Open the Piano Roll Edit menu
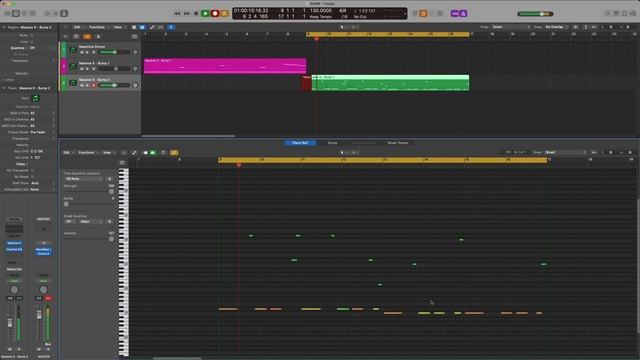 coord(67,153)
